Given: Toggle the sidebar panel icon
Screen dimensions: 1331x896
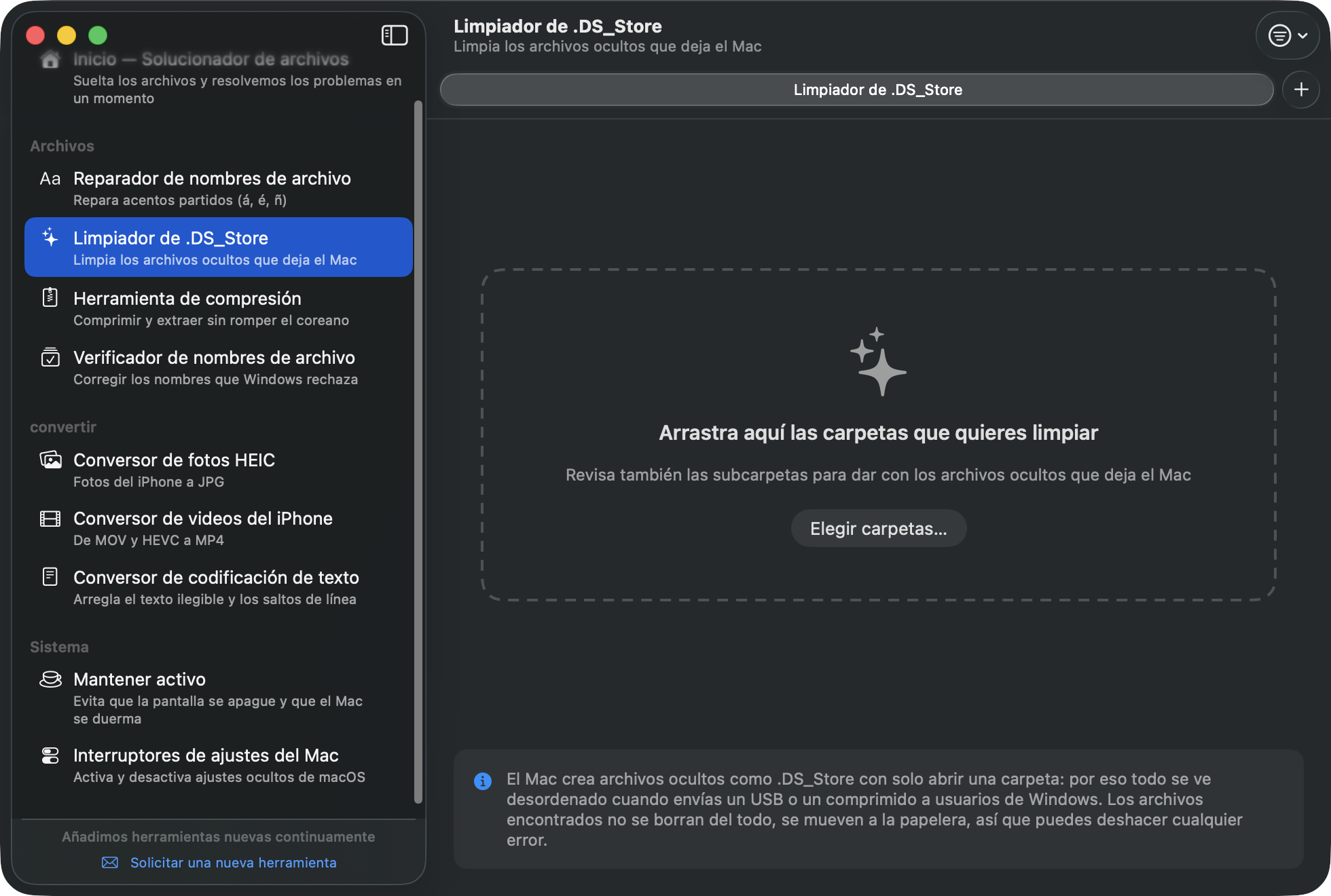Looking at the screenshot, I should (395, 35).
